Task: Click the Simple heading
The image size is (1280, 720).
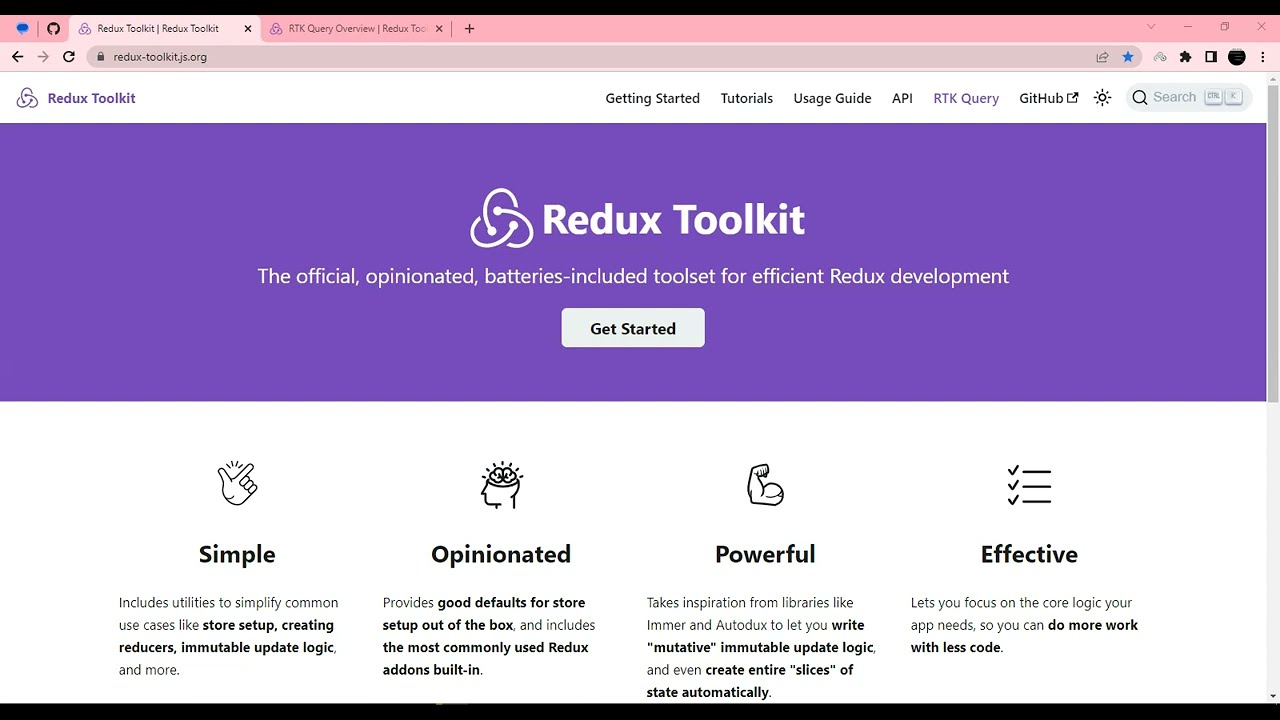Action: (x=237, y=554)
